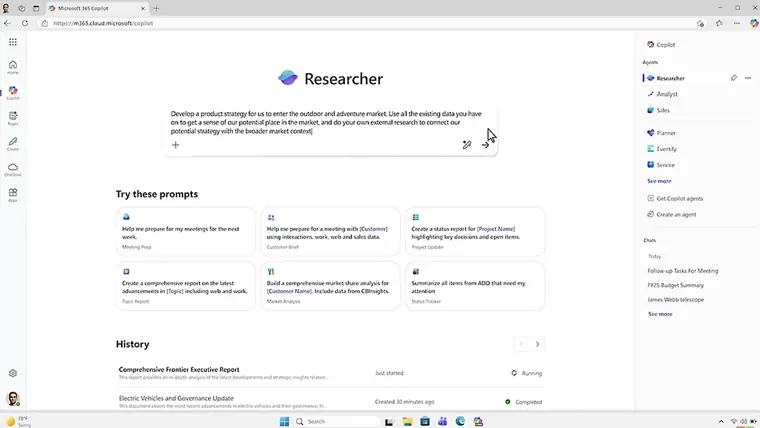Image resolution: width=760 pixels, height=428 pixels.
Task: Click Get Copilot agents
Action: [x=675, y=198]
